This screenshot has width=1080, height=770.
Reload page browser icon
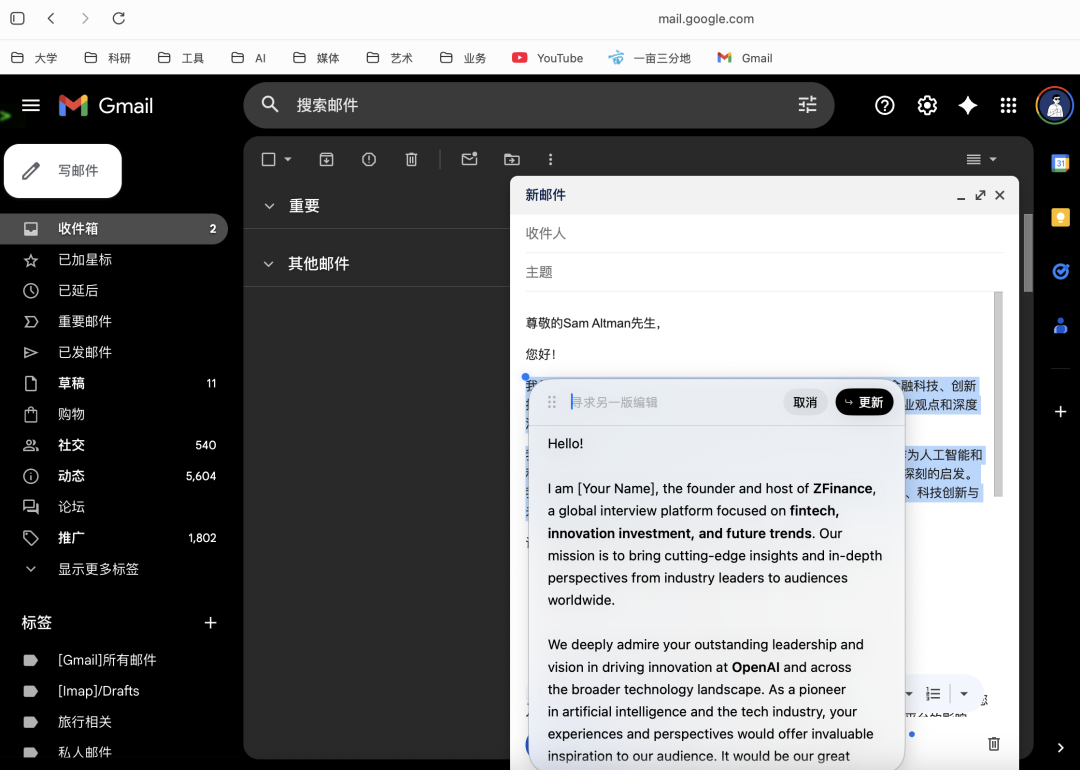[118, 19]
